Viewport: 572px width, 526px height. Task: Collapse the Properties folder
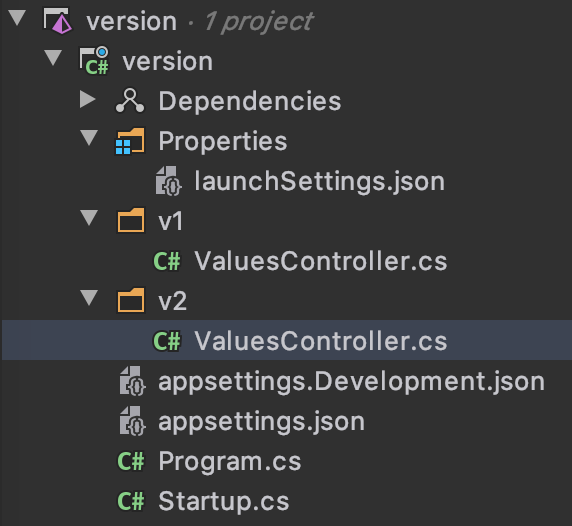tap(89, 138)
